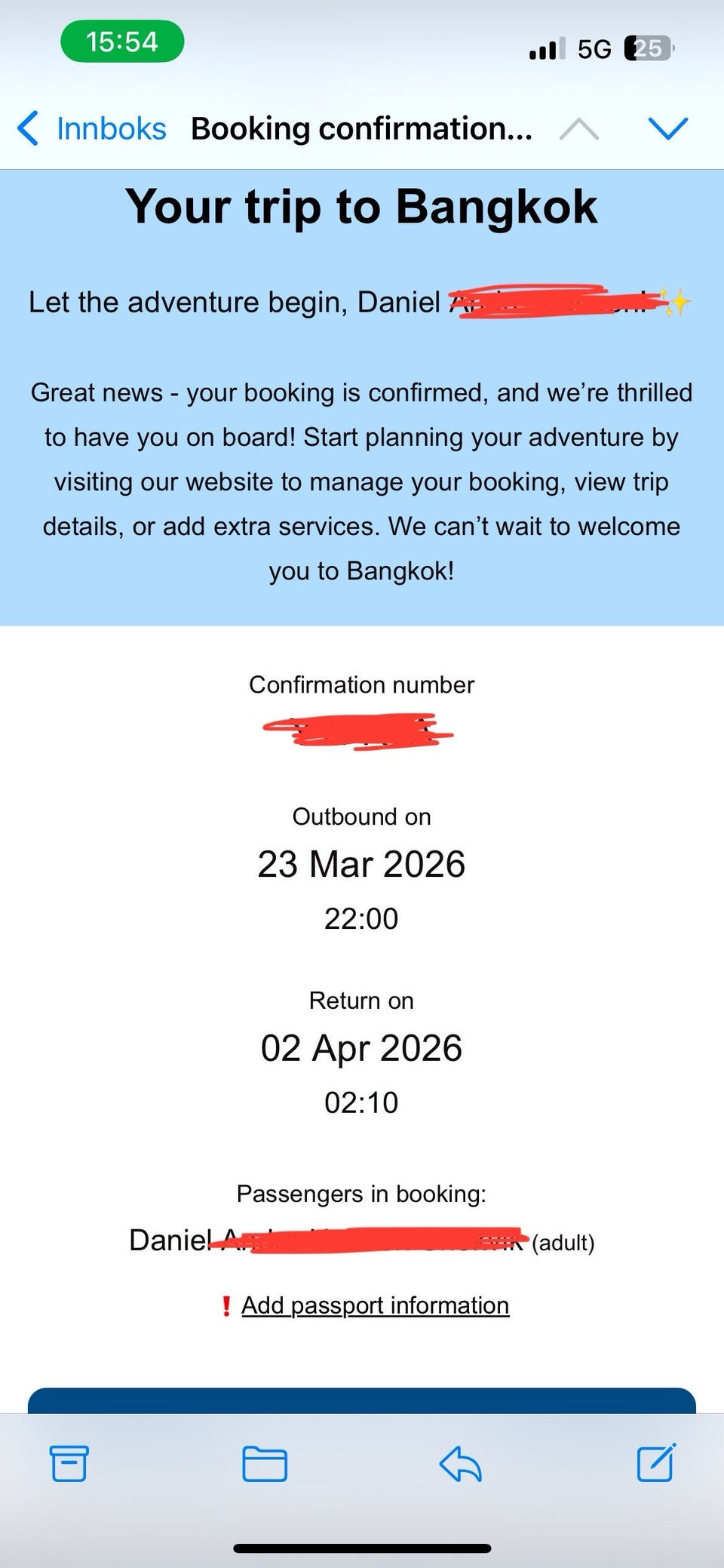Tap the 5G network indicator
The width and height of the screenshot is (724, 1568).
coord(594,50)
